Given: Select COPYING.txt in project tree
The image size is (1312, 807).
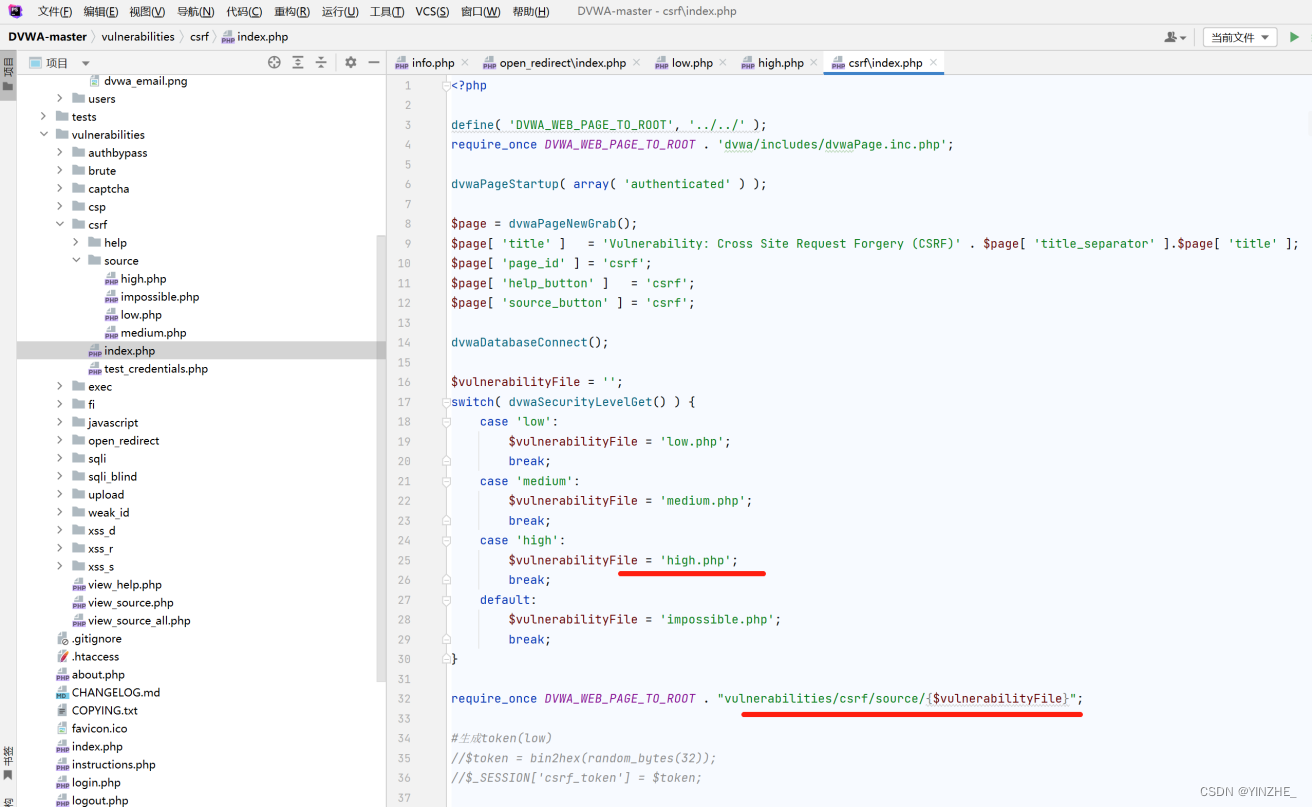Looking at the screenshot, I should (x=97, y=711).
